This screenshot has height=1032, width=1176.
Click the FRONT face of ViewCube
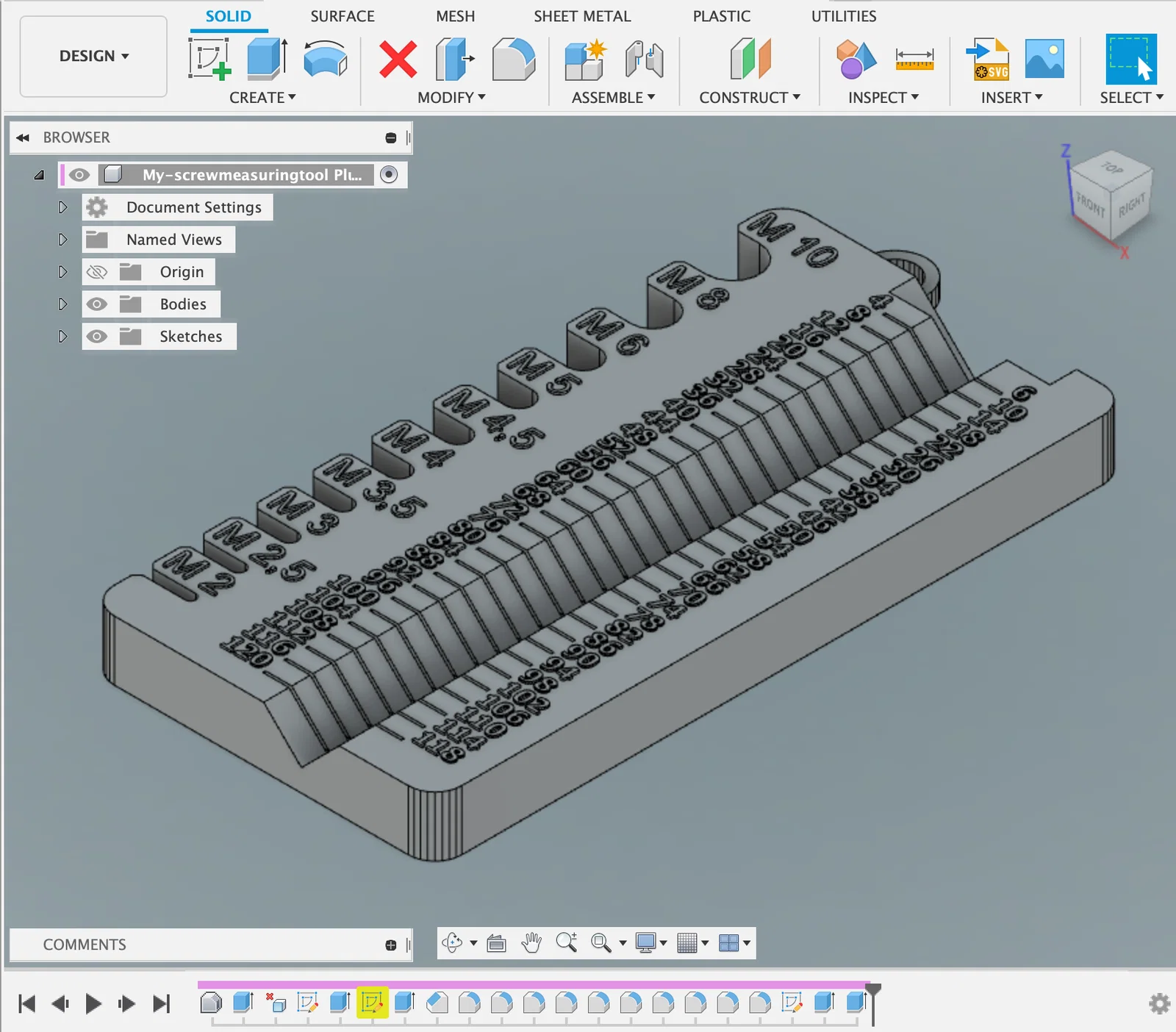pos(1090,204)
